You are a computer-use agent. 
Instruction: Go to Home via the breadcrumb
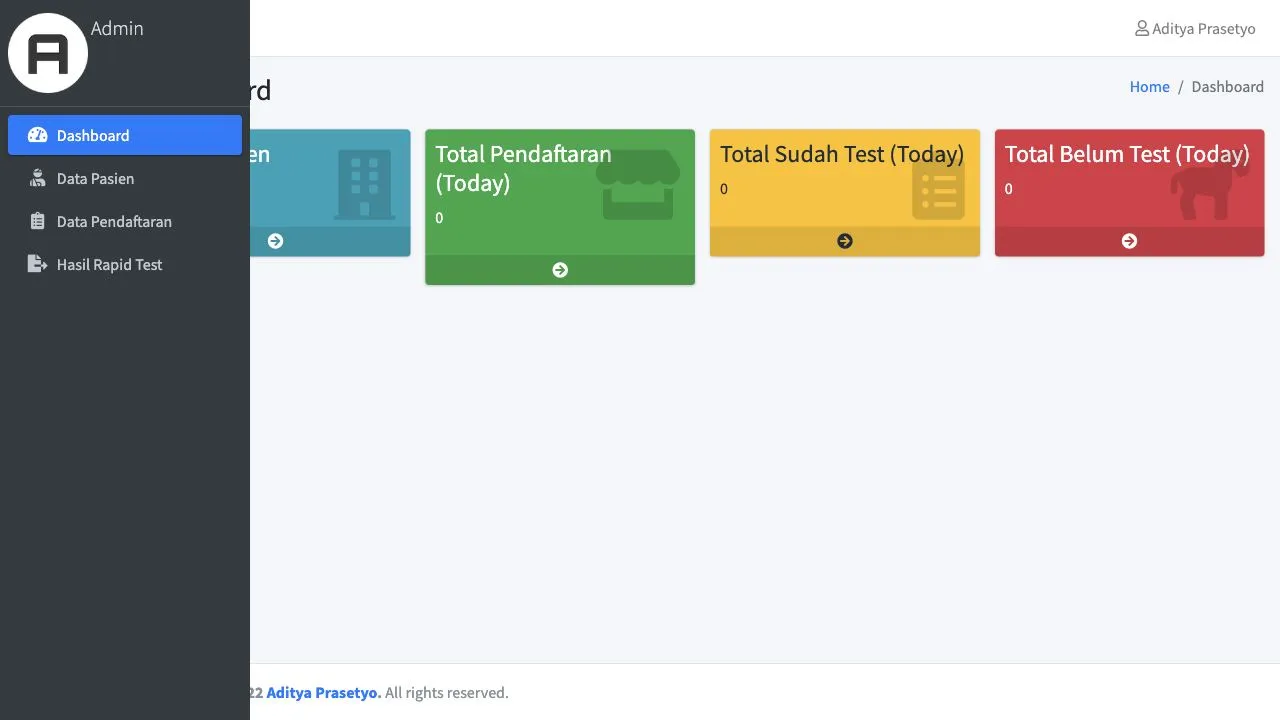1149,87
